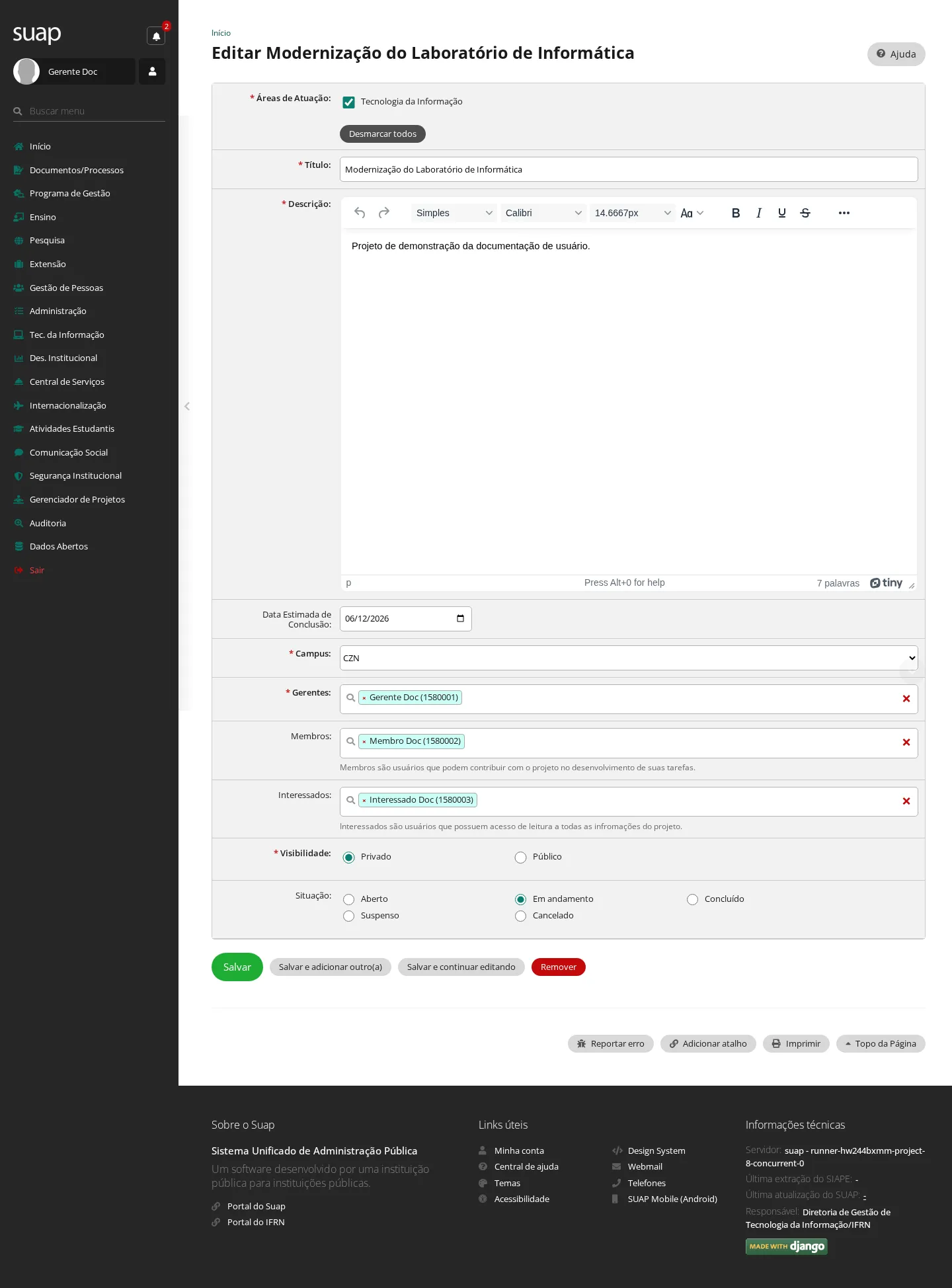Screen dimensions: 952x1288
Task: Click Desmarcar todos button
Action: (x=383, y=134)
